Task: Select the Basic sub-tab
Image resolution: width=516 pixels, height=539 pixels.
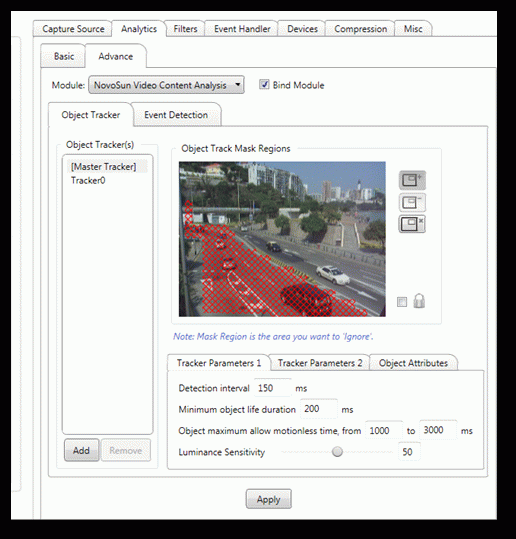Action: coord(64,56)
